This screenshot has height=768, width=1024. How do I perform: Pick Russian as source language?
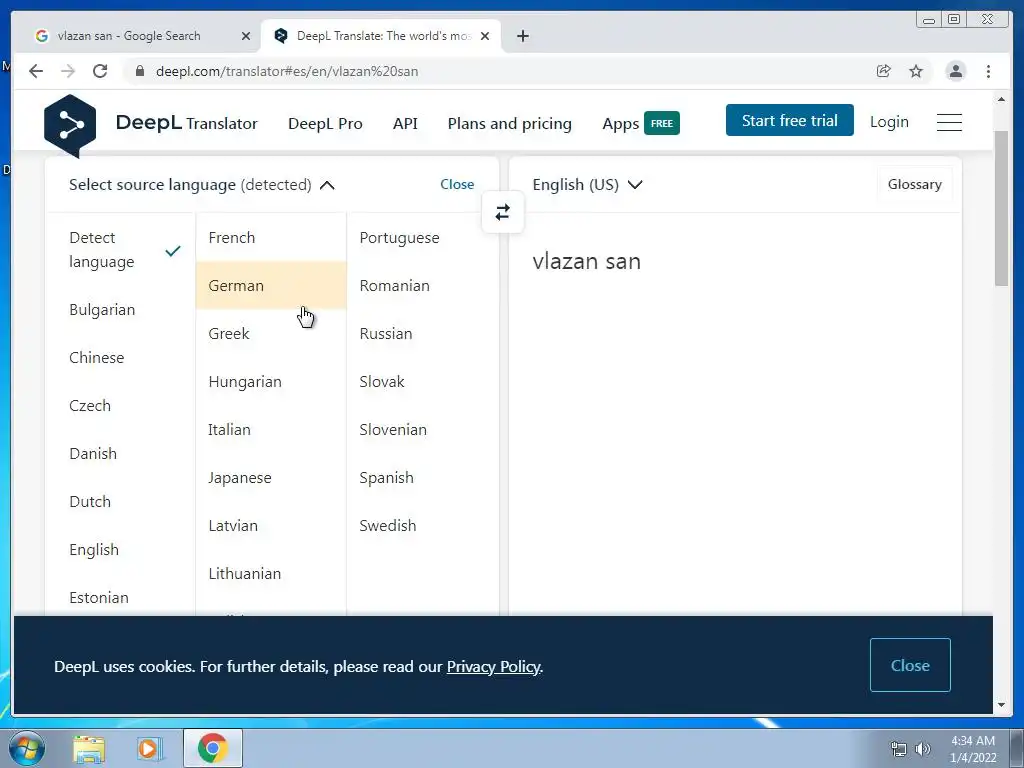pyautogui.click(x=422, y=334)
